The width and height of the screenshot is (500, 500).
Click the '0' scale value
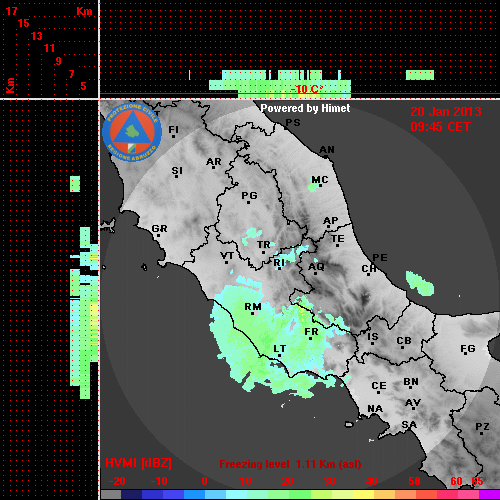[x=204, y=481]
